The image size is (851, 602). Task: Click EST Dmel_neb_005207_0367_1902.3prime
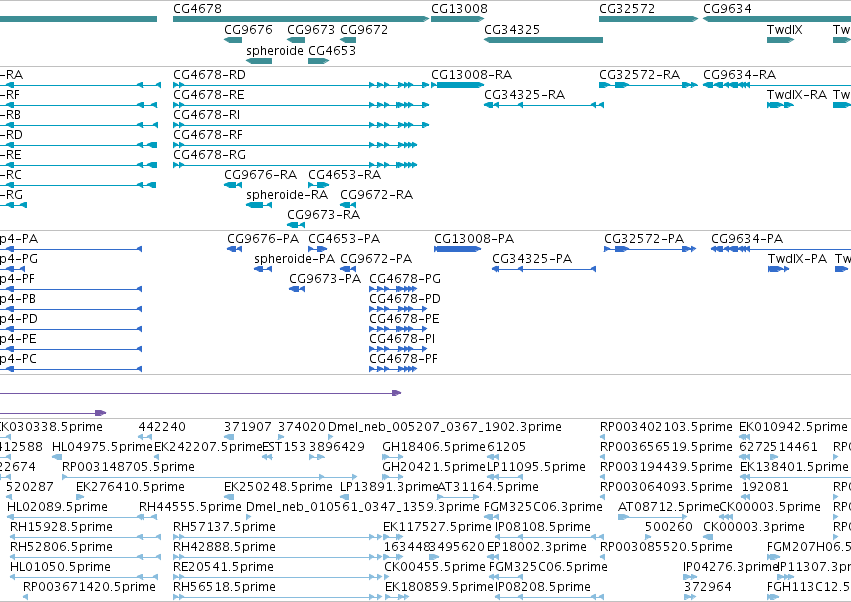pyautogui.click(x=445, y=427)
